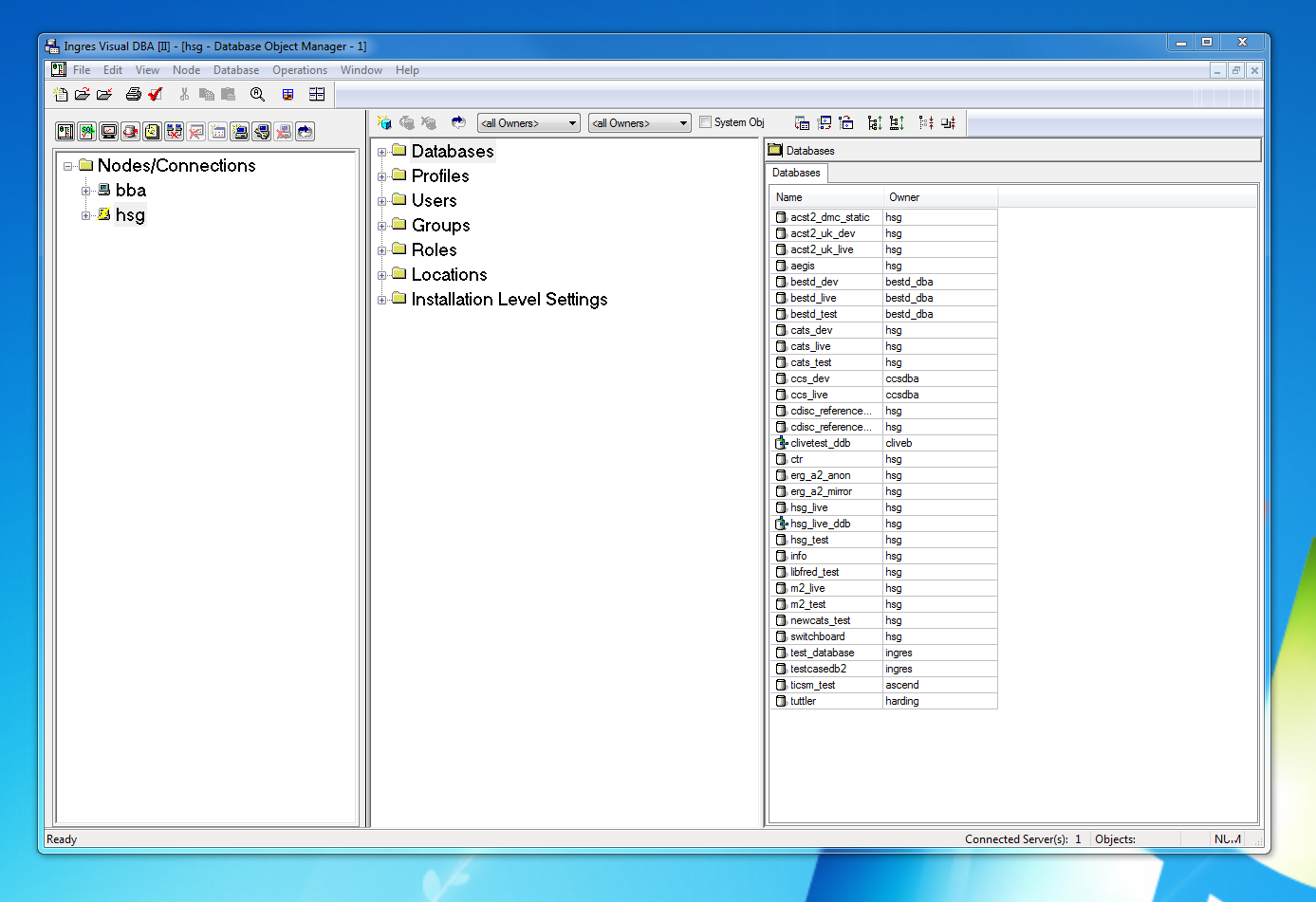Select the switchboard database row
Image resolution: width=1316 pixels, height=902 pixels.
[884, 636]
